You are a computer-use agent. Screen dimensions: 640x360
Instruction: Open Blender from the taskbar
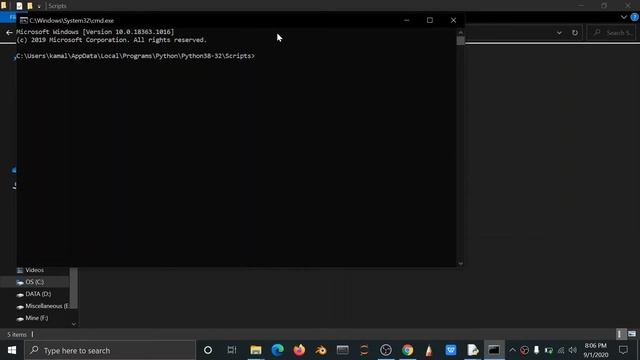pyautogui.click(x=321, y=350)
